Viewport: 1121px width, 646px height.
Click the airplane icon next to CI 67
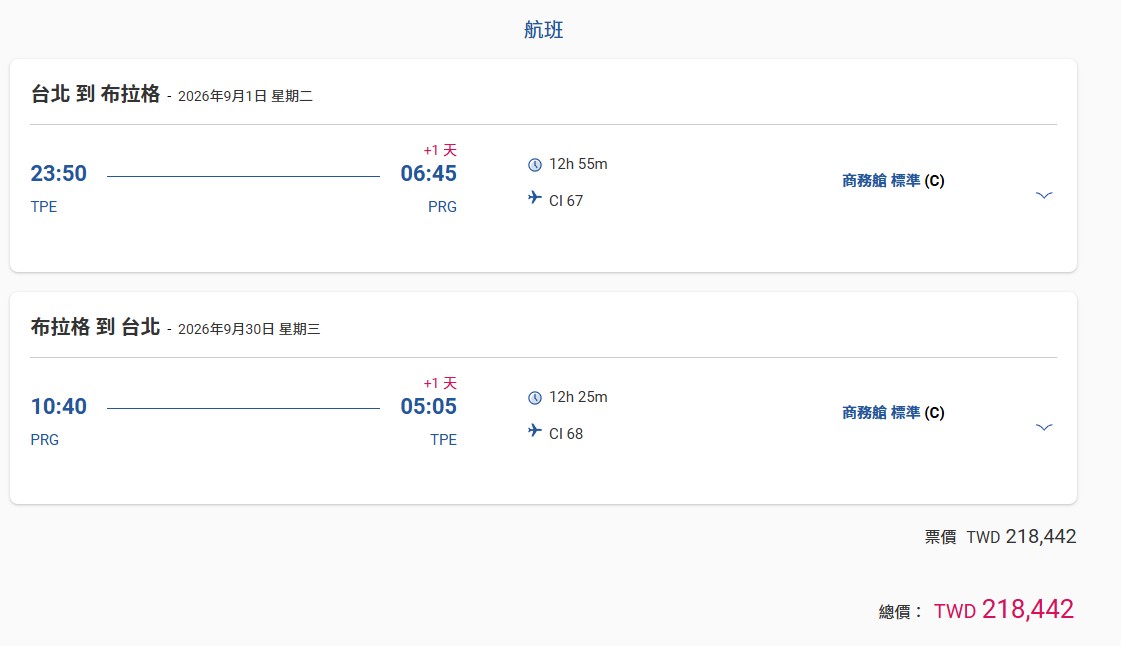click(535, 198)
